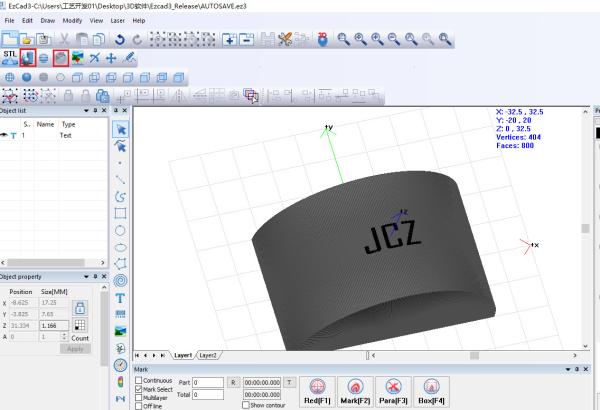Enable the Show contour checkbox

pos(246,405)
